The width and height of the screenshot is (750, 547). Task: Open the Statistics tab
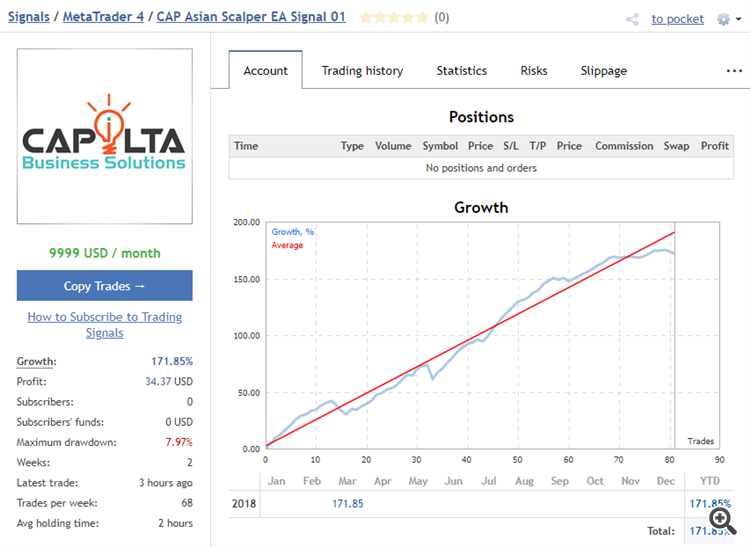[x=461, y=71]
